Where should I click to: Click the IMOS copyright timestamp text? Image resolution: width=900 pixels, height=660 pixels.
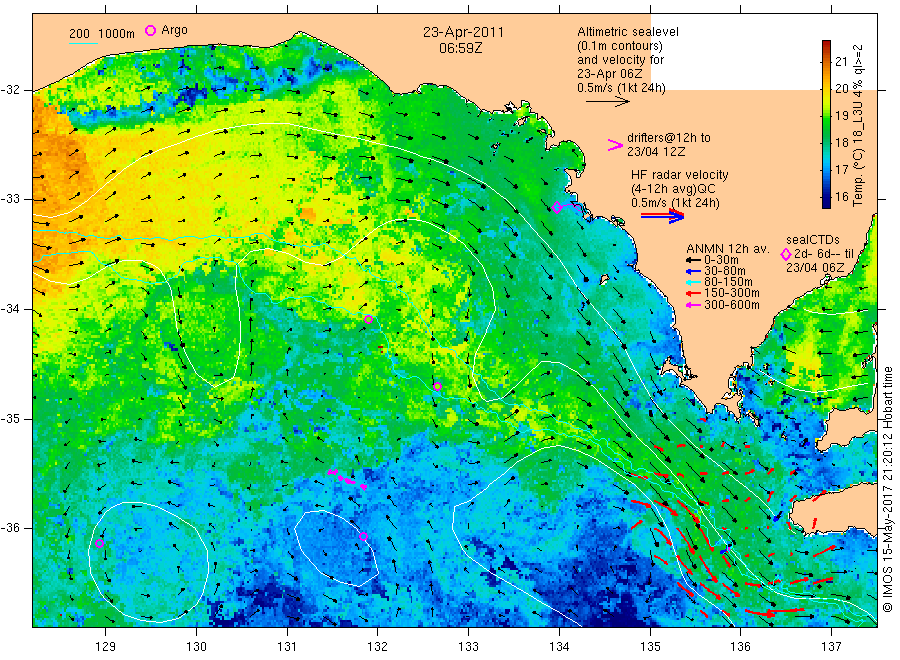tap(887, 490)
